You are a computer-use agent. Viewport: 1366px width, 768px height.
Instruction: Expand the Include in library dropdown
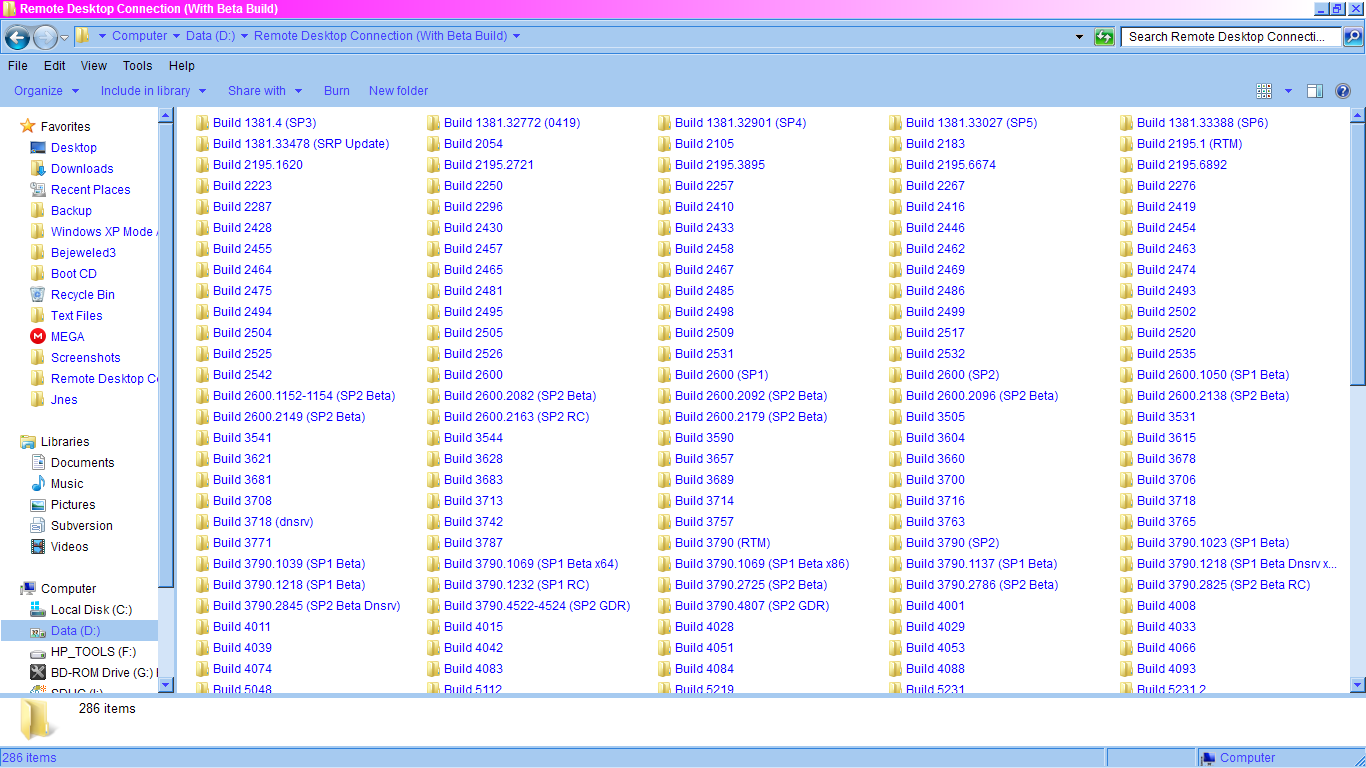coord(153,91)
